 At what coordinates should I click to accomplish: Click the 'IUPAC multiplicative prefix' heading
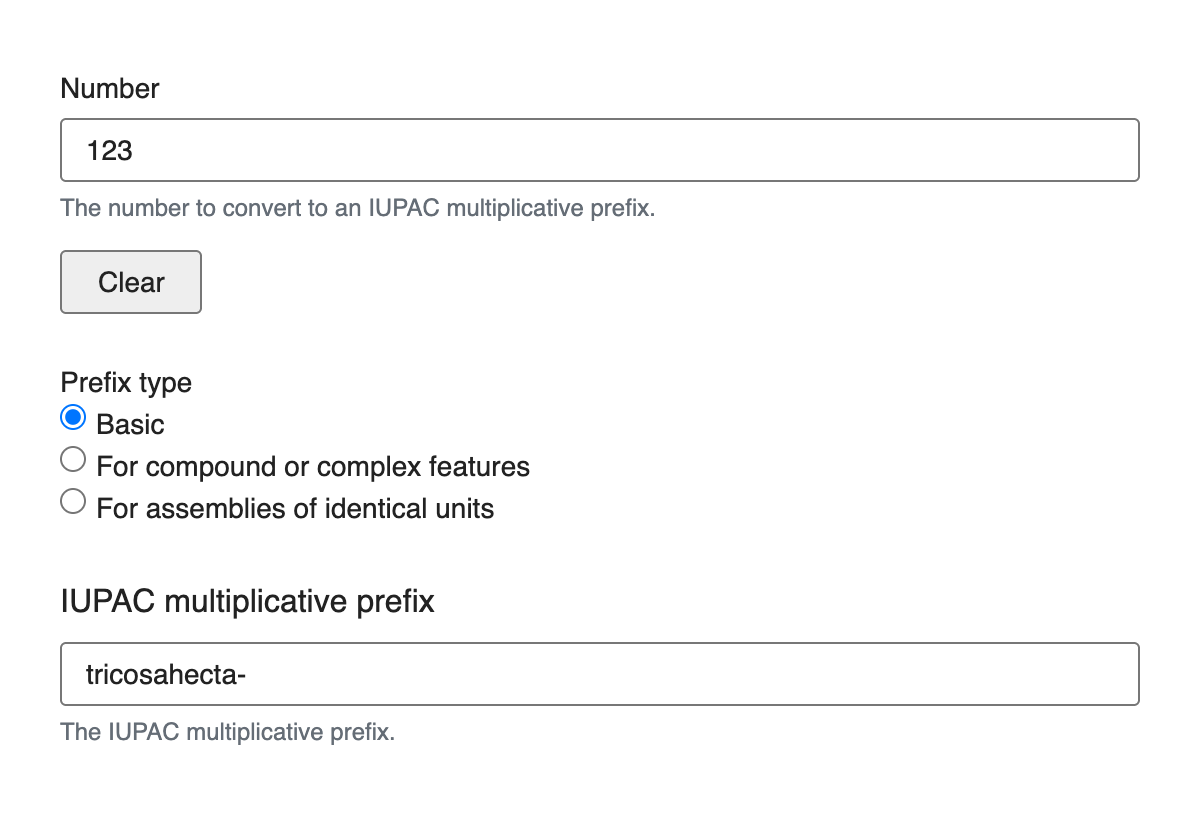click(248, 602)
